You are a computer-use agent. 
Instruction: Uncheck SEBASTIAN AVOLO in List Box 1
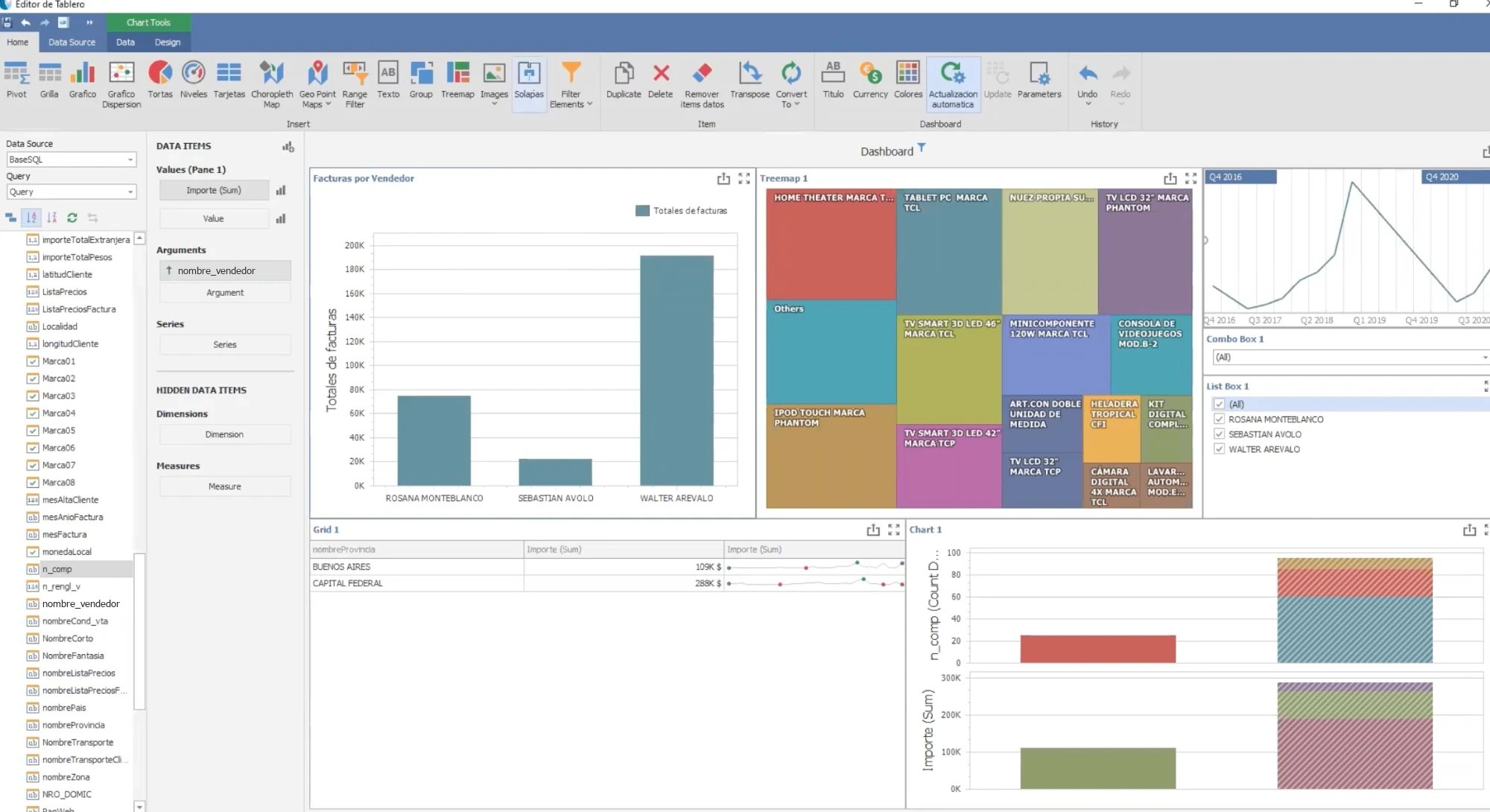click(1220, 434)
